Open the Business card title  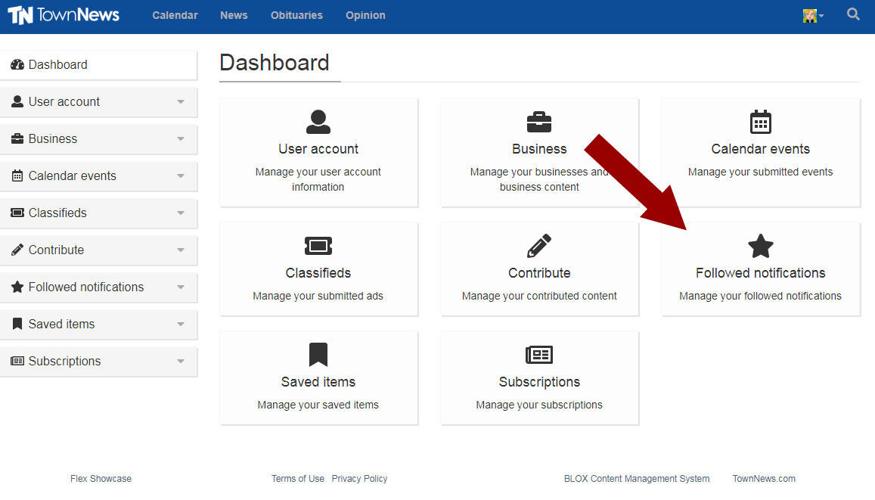(539, 149)
